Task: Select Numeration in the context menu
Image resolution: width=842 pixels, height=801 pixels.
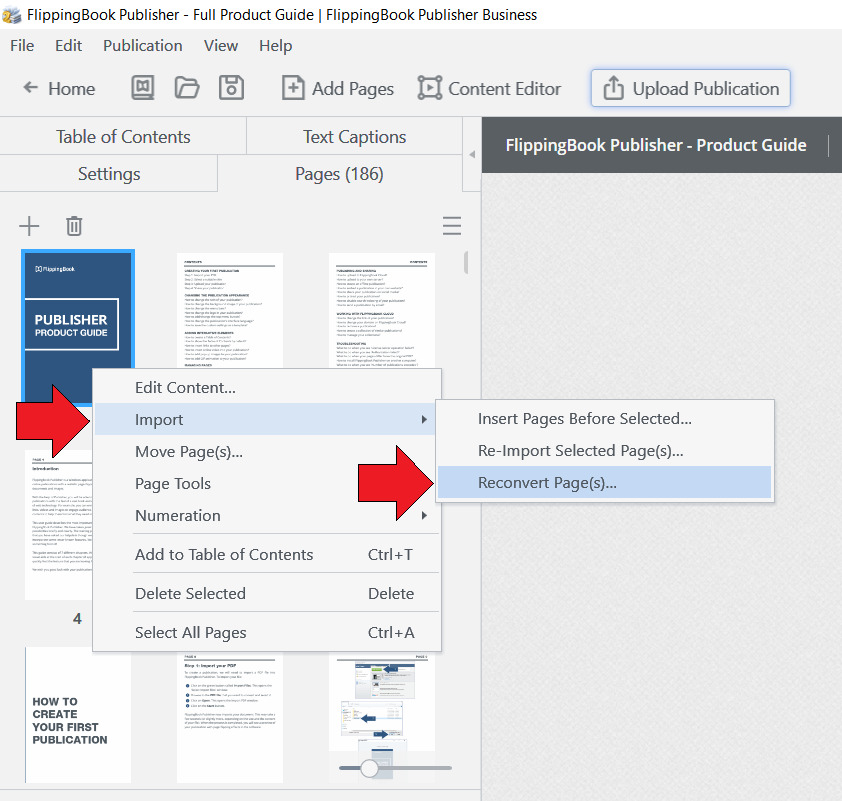Action: (x=267, y=515)
